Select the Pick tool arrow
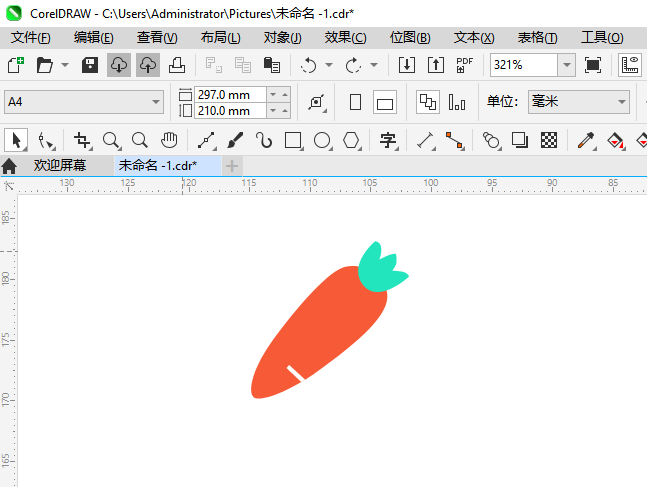647x487 pixels. pos(16,140)
